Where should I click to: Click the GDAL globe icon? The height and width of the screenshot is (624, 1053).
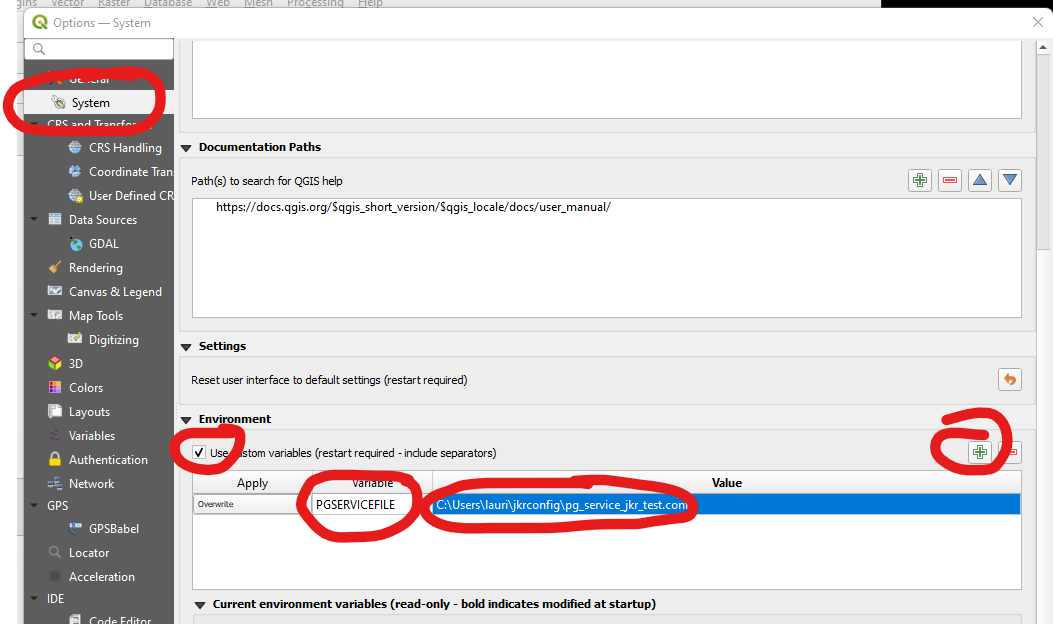tap(76, 244)
